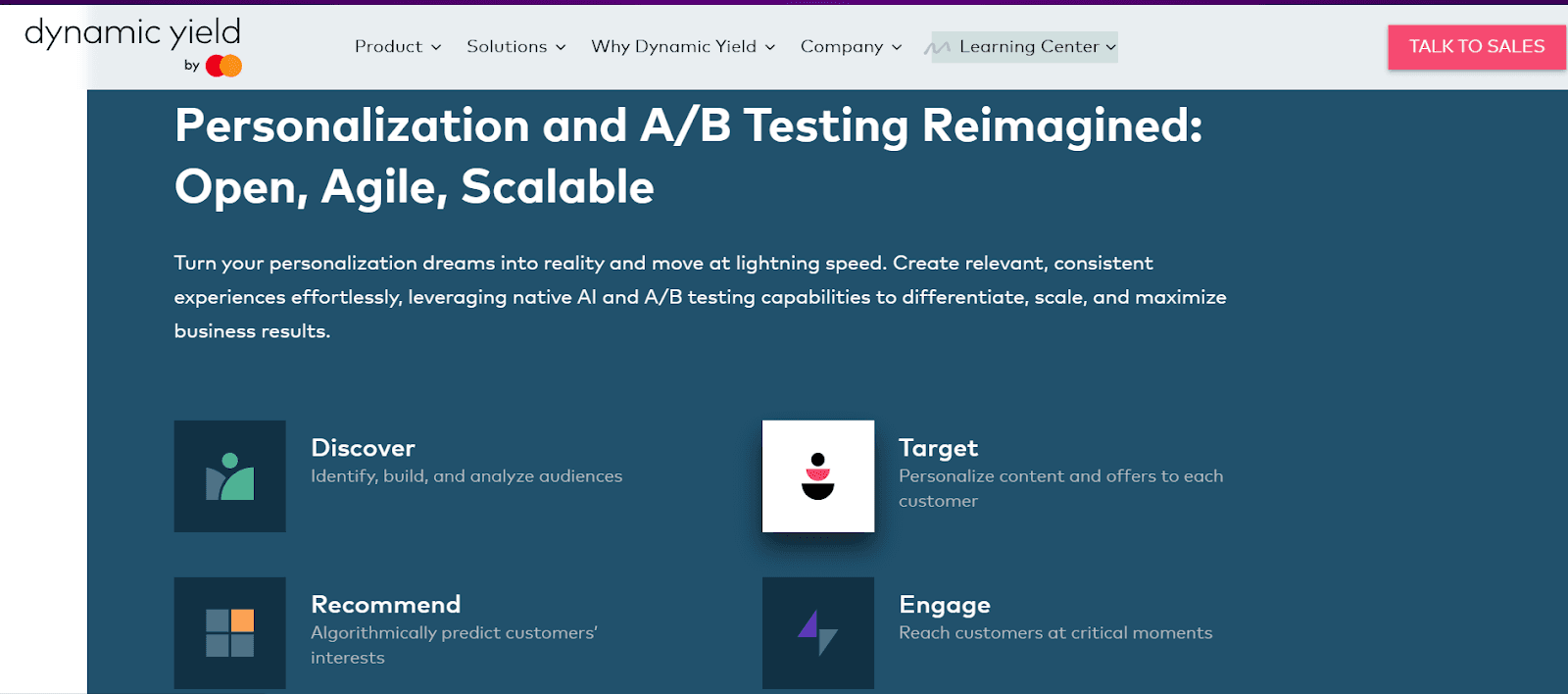
Task: Click the Discover heading link
Action: pos(363,448)
